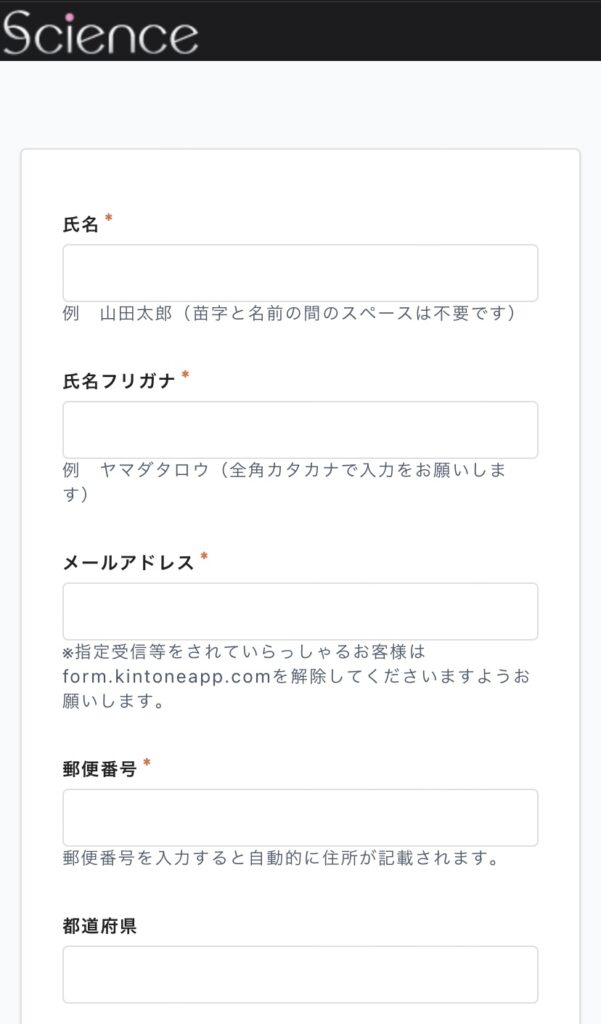Select the 都道府県 prefecture input field
This screenshot has height=1024, width=601.
[300, 974]
